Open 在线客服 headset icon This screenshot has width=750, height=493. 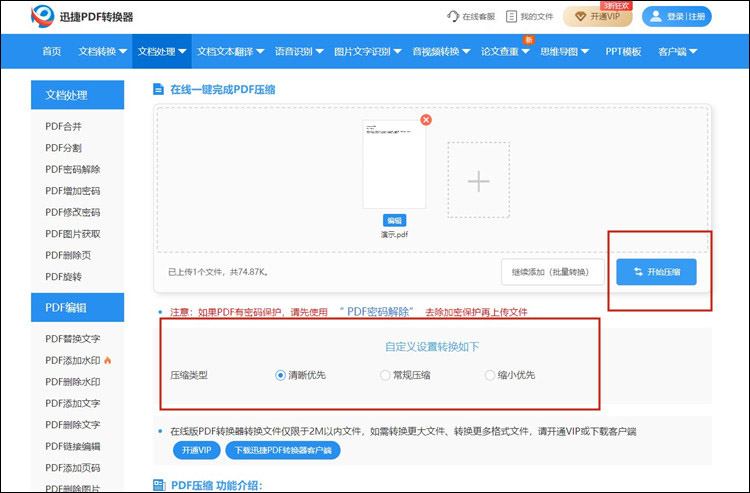pyautogui.click(x=452, y=16)
